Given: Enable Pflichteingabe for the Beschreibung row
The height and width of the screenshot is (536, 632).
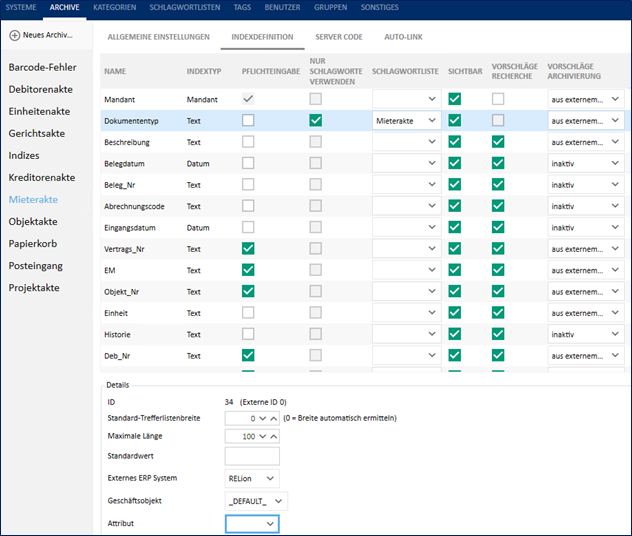Looking at the screenshot, I should [x=248, y=142].
